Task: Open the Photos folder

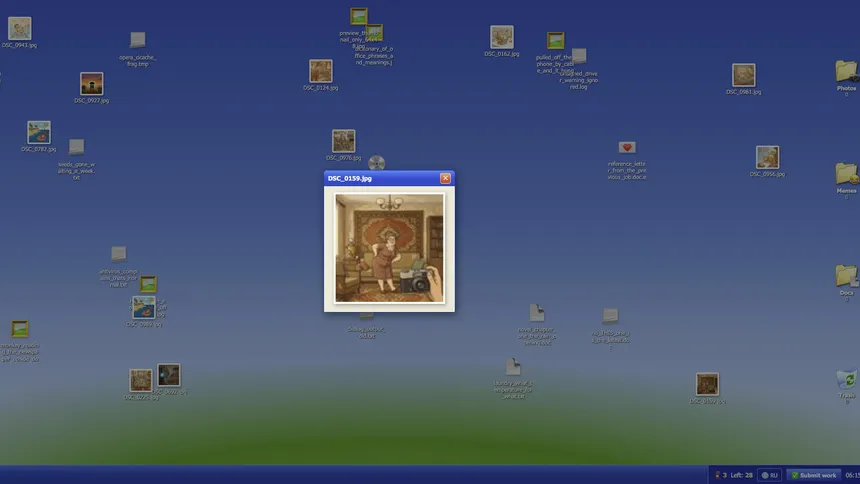Action: point(847,72)
